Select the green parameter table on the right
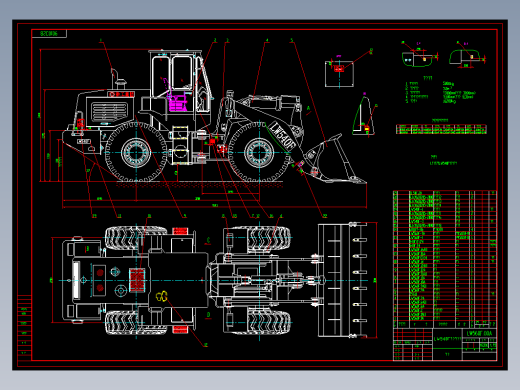 tap(441, 129)
